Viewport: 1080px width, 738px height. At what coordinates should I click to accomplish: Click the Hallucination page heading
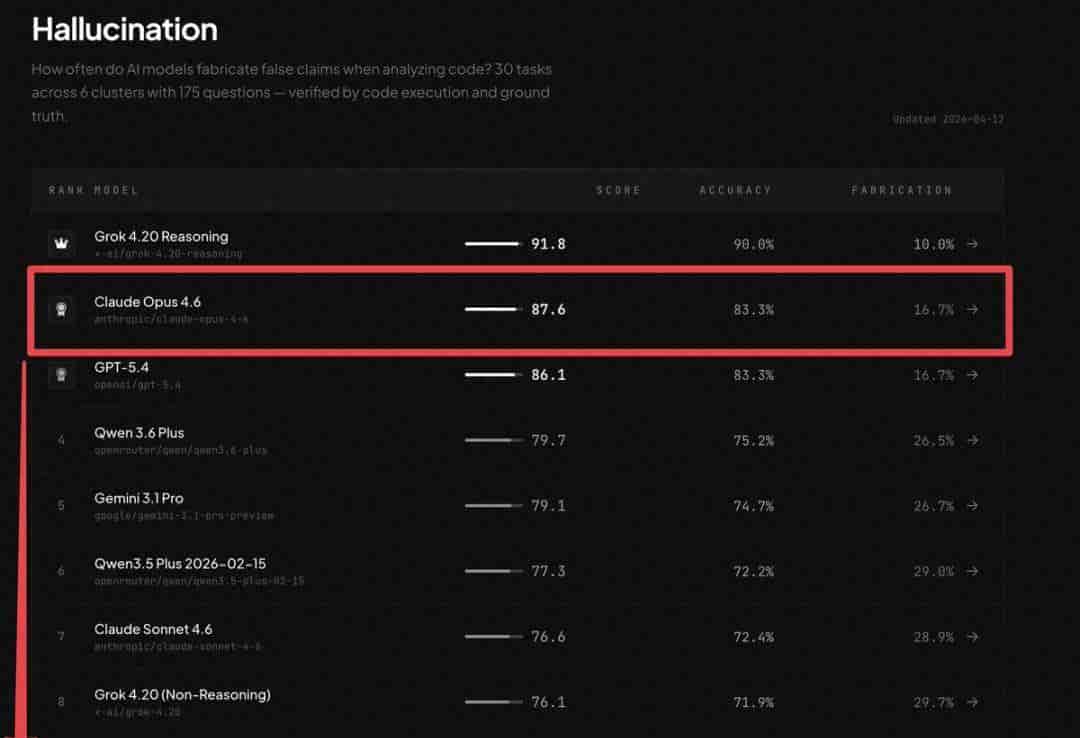[124, 29]
